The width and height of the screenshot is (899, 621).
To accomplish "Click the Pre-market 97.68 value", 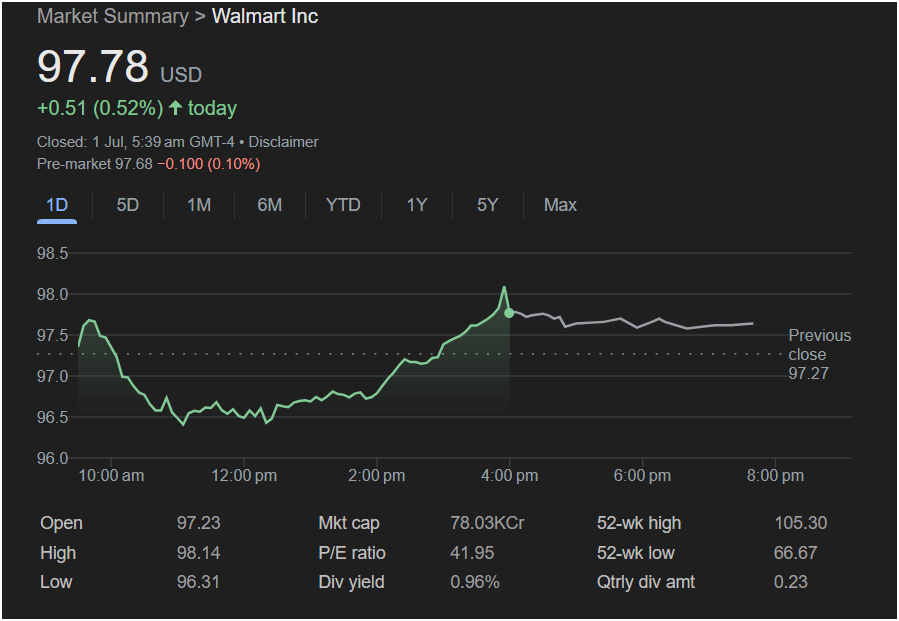I will [x=95, y=164].
